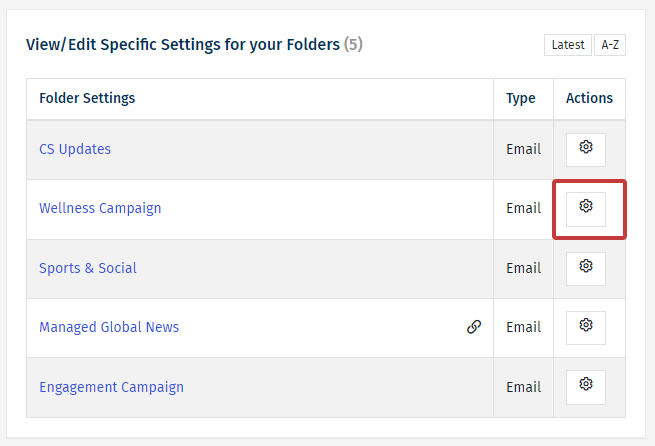Click the Email type cell for CS Updates
Viewport: 655px width, 446px height.
tap(523, 150)
